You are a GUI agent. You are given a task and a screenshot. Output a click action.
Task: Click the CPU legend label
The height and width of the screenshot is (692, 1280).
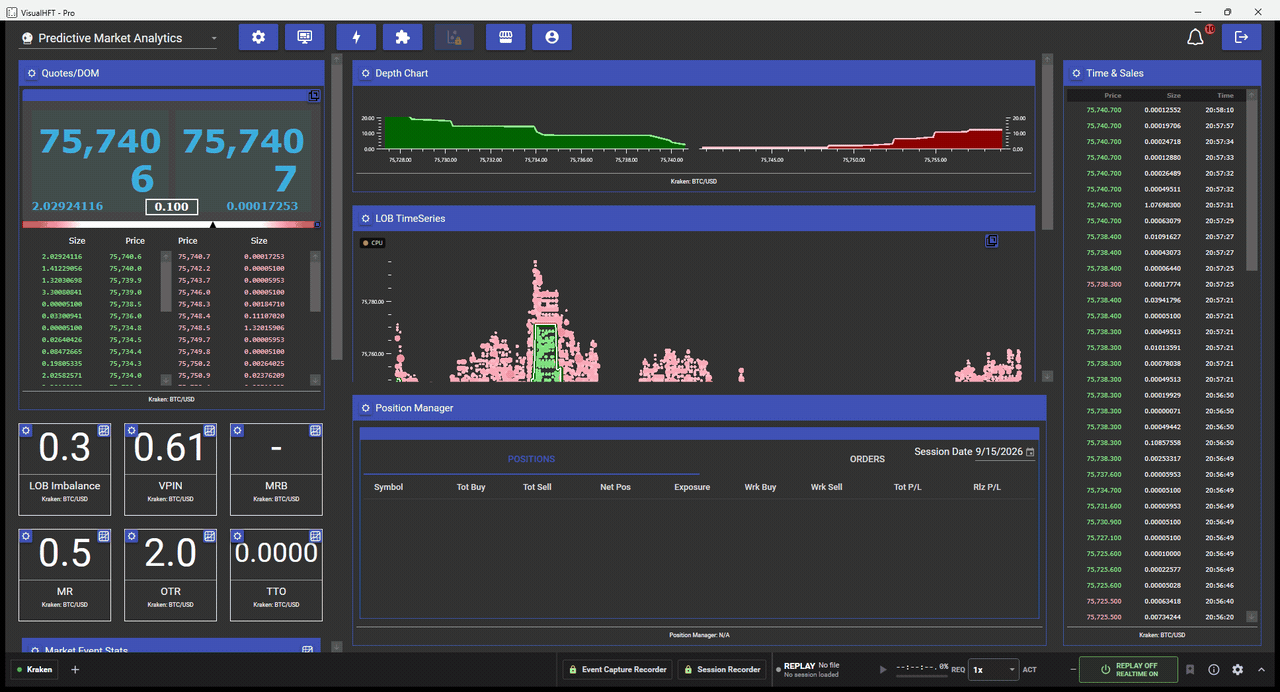(373, 243)
